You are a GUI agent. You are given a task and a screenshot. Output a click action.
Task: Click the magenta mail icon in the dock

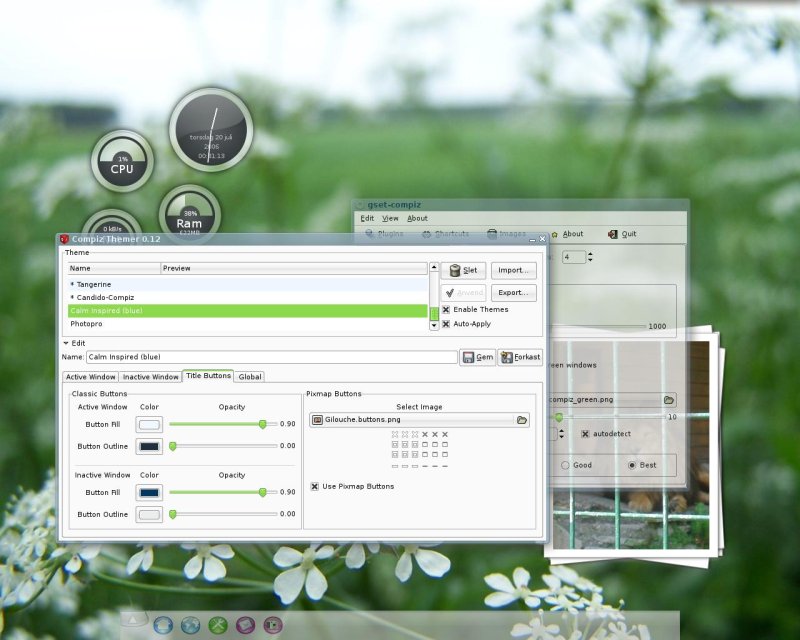(245, 625)
